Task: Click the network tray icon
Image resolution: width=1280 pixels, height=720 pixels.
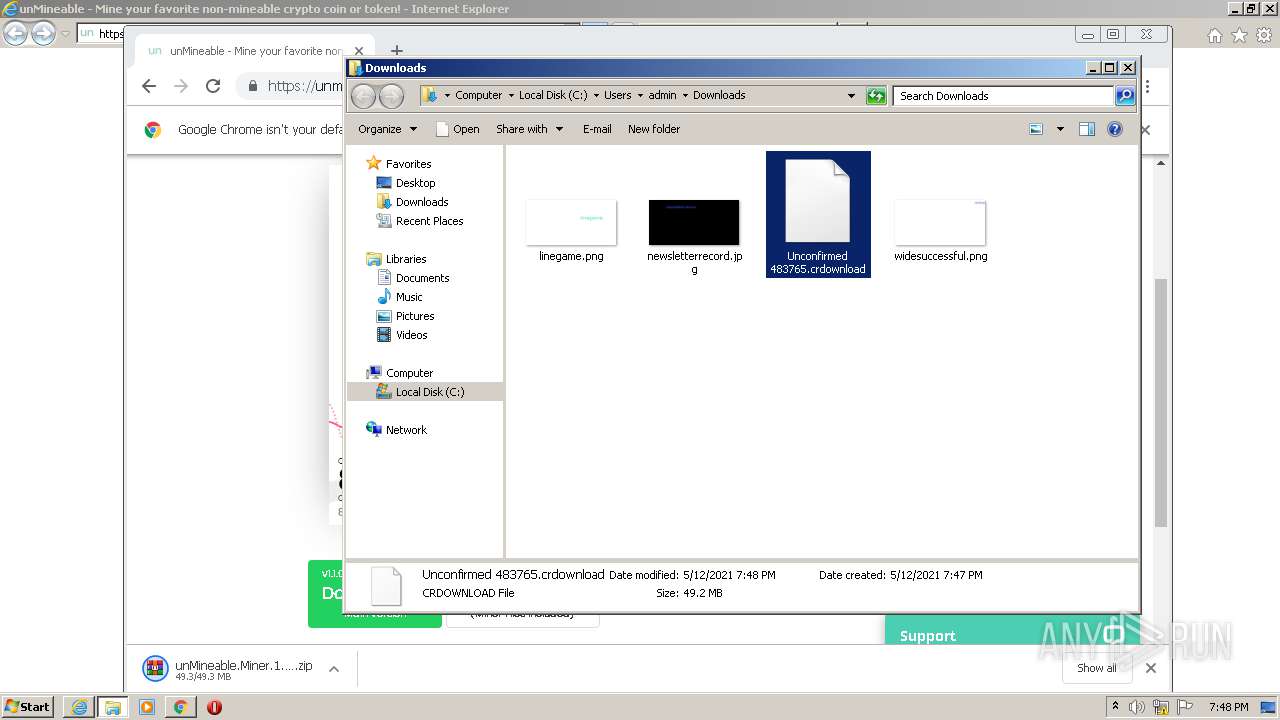Action: [1162, 707]
